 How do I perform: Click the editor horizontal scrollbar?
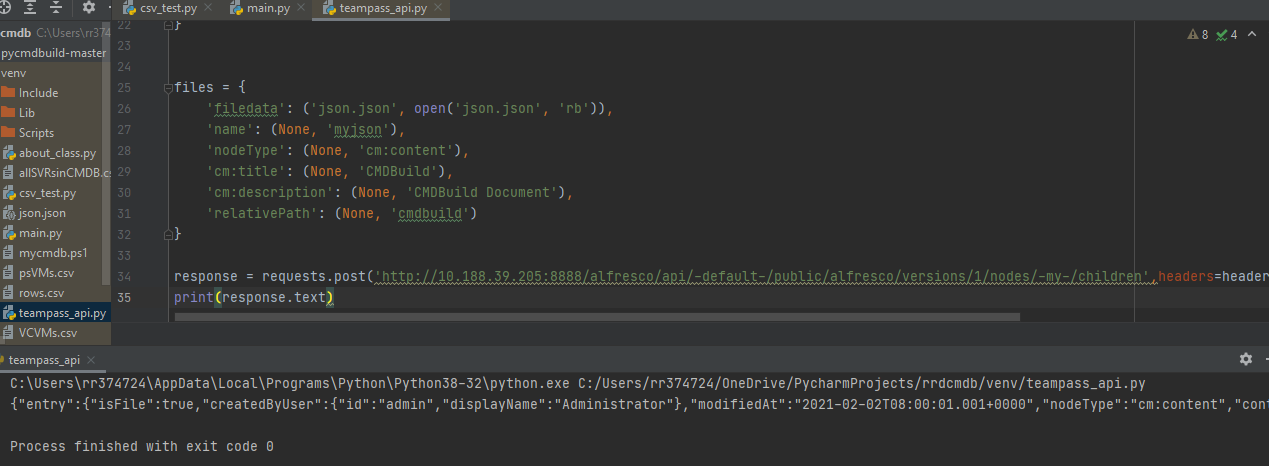[597, 317]
